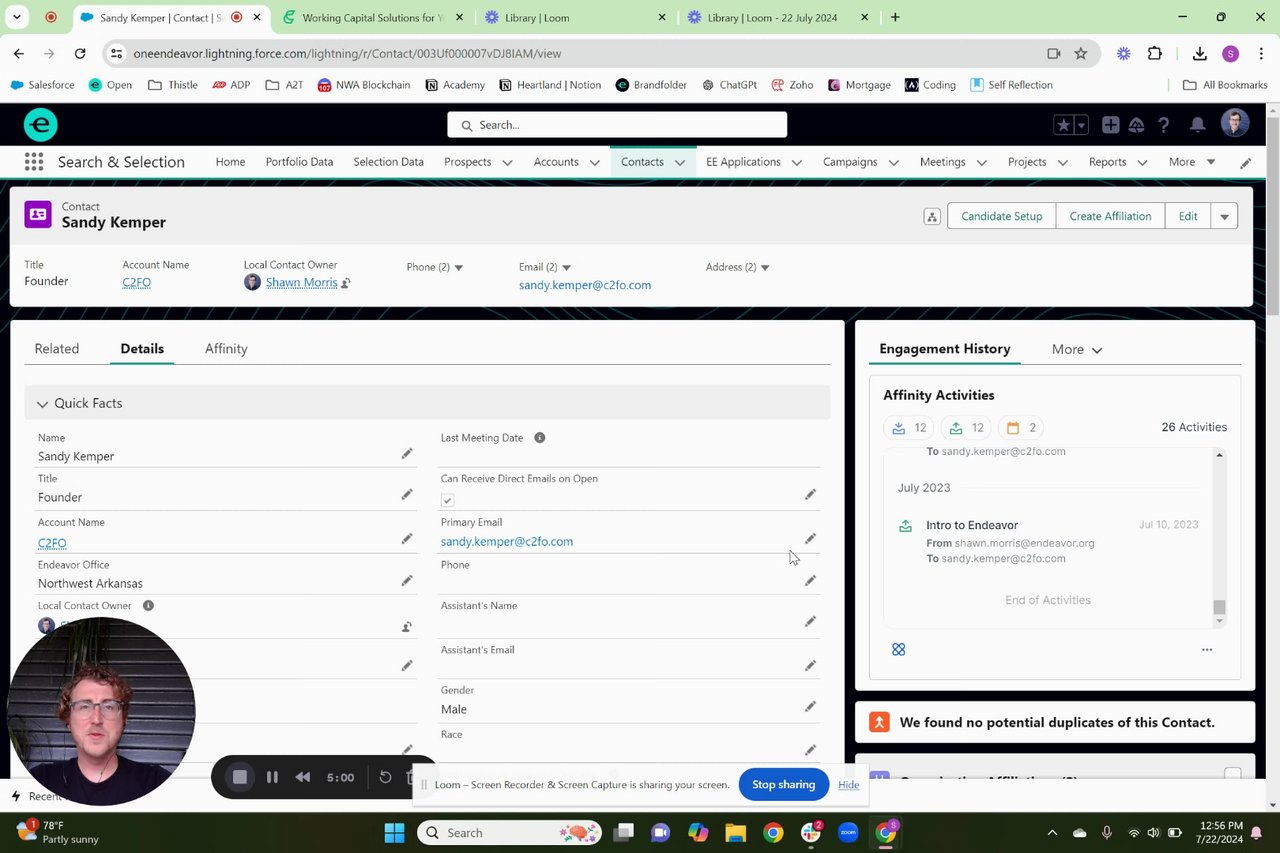The width and height of the screenshot is (1280, 853).
Task: Open the user profile avatar menu
Action: pyautogui.click(x=1235, y=124)
